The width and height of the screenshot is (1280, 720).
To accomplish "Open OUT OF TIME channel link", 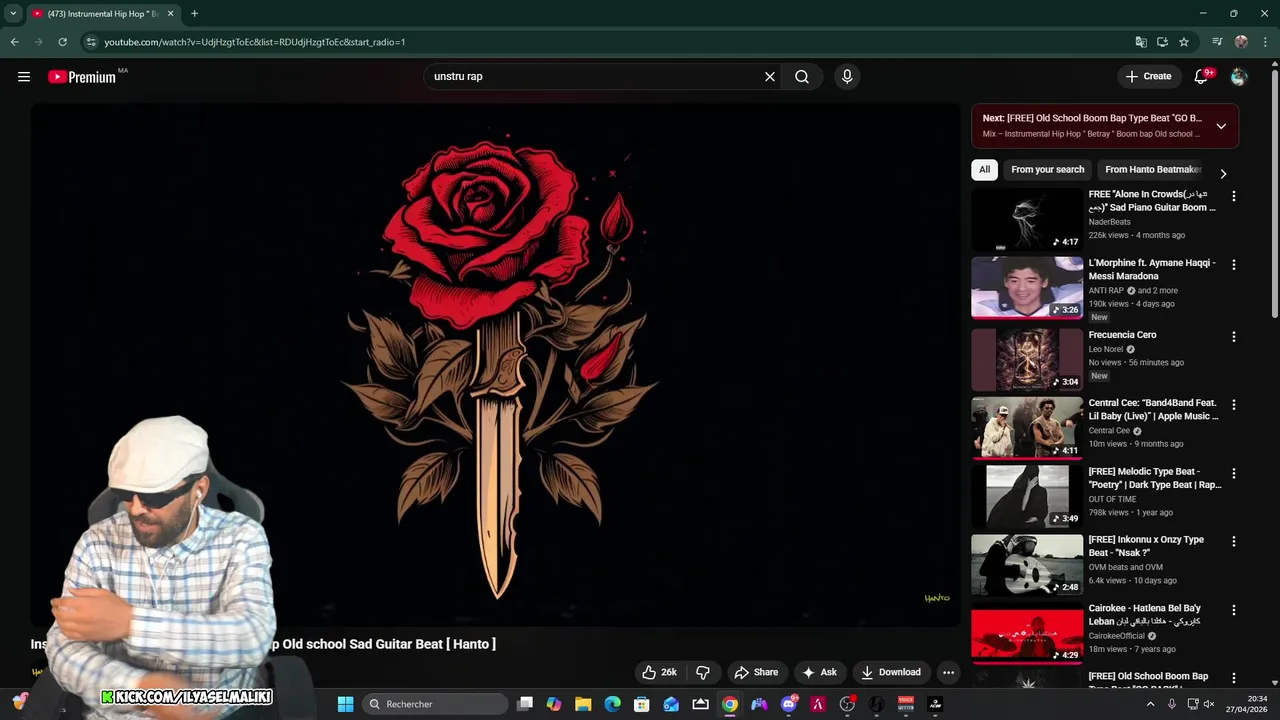I will 1112,499.
